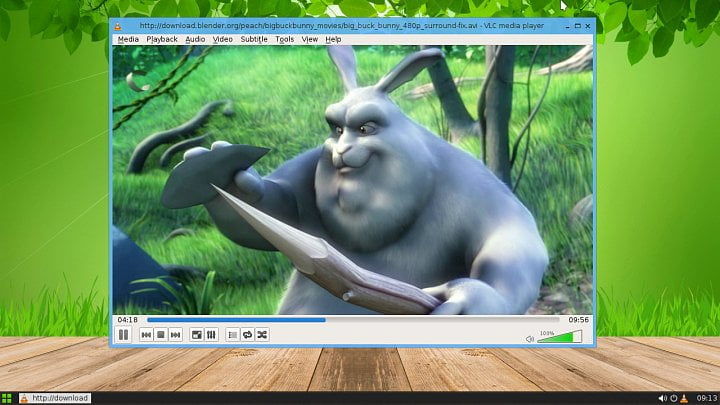Adjust the green volume slider
The image size is (720, 405).
pyautogui.click(x=559, y=337)
